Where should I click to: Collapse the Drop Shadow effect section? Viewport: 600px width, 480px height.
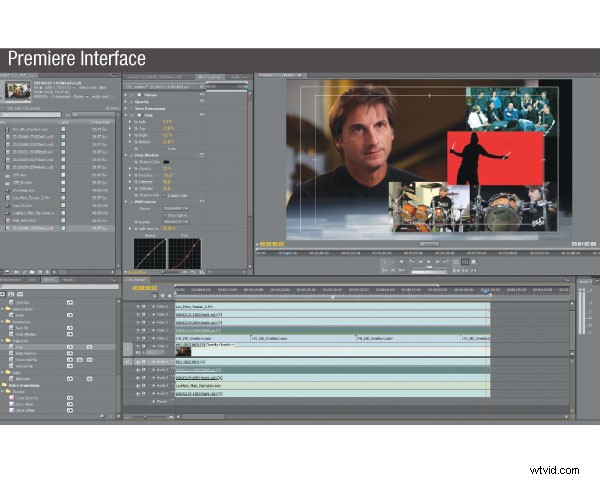coord(126,155)
